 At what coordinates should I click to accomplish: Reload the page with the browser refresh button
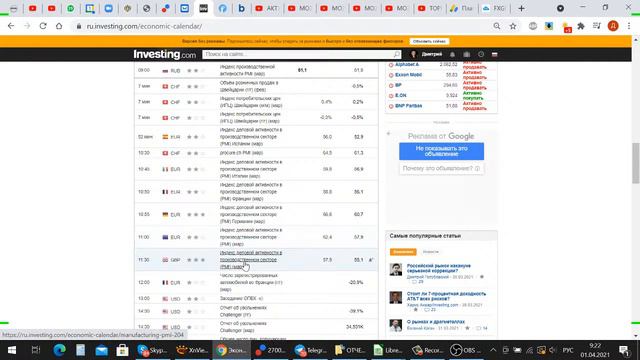coord(43,26)
